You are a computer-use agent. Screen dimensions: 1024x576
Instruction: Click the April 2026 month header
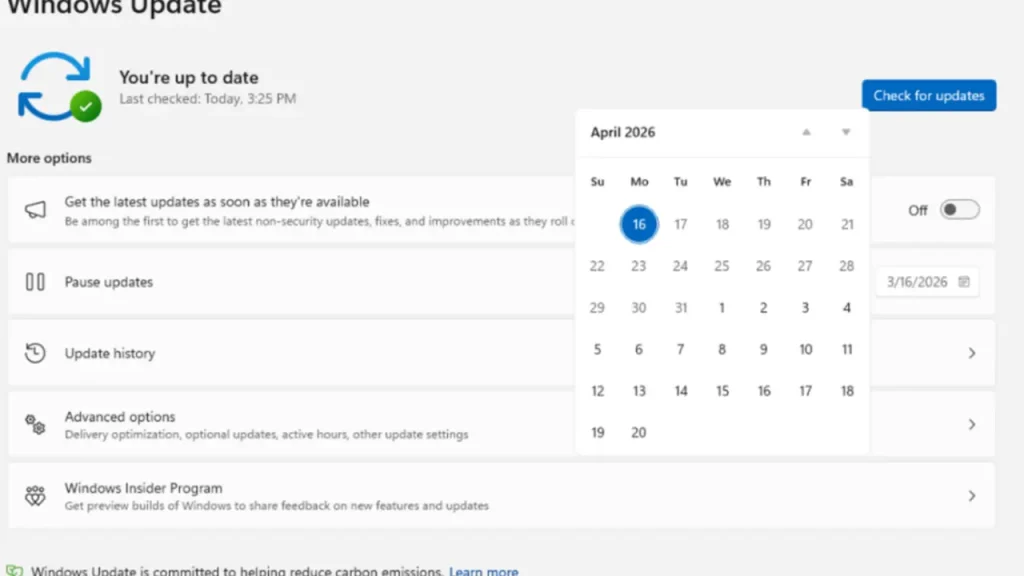coord(622,131)
